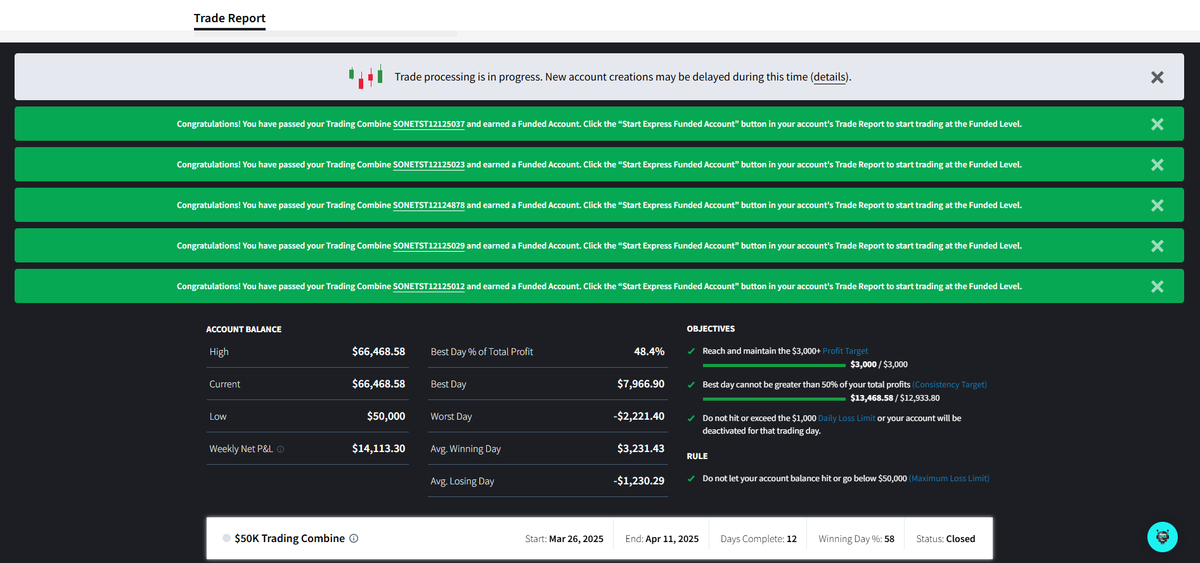Click the Winning Day % value 58

point(889,538)
